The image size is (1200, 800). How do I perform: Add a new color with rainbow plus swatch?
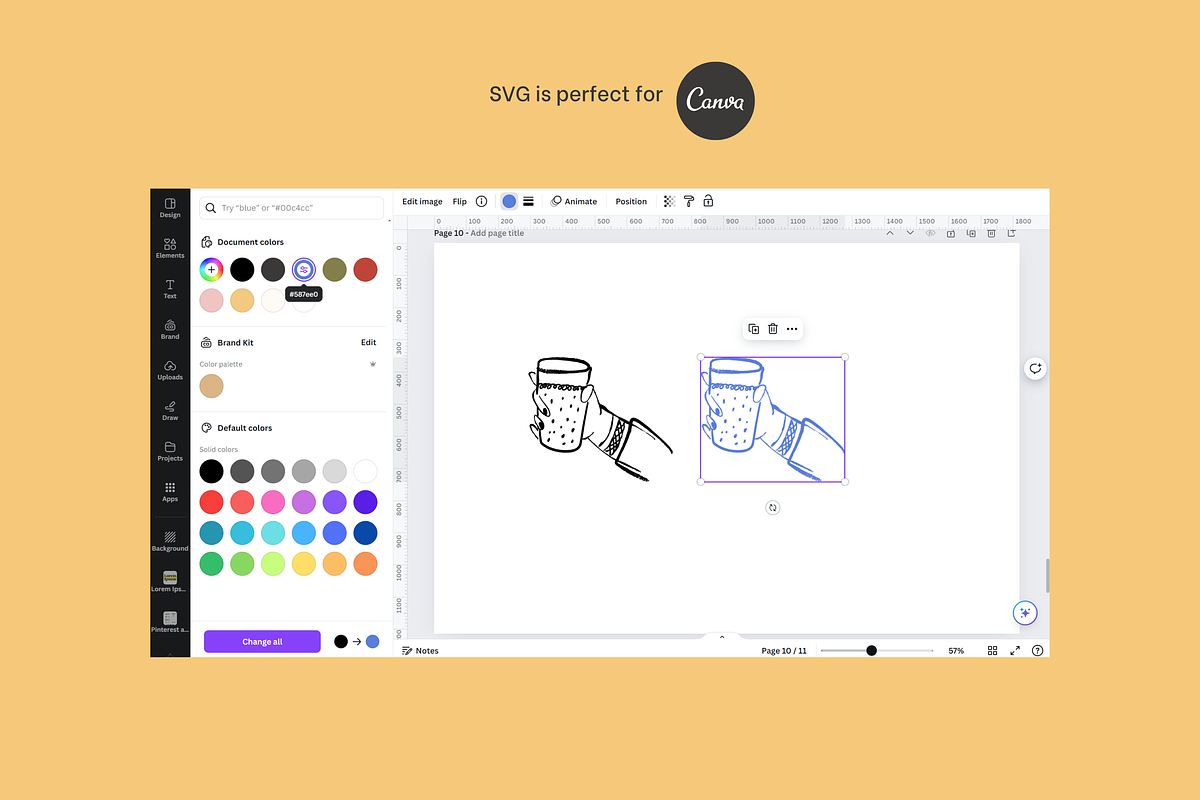pyautogui.click(x=211, y=269)
